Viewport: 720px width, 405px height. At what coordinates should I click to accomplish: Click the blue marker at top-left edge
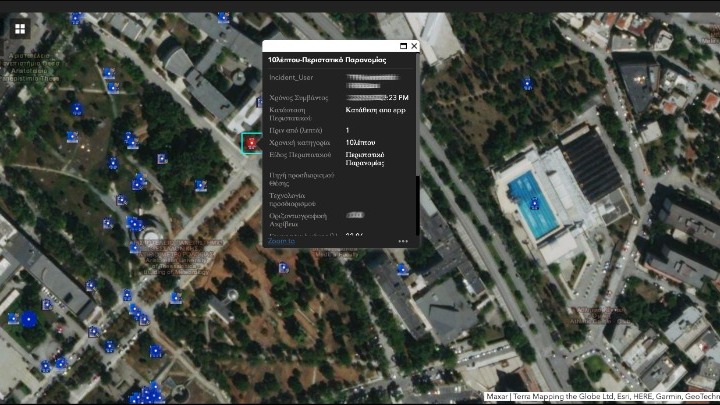(x=76, y=17)
